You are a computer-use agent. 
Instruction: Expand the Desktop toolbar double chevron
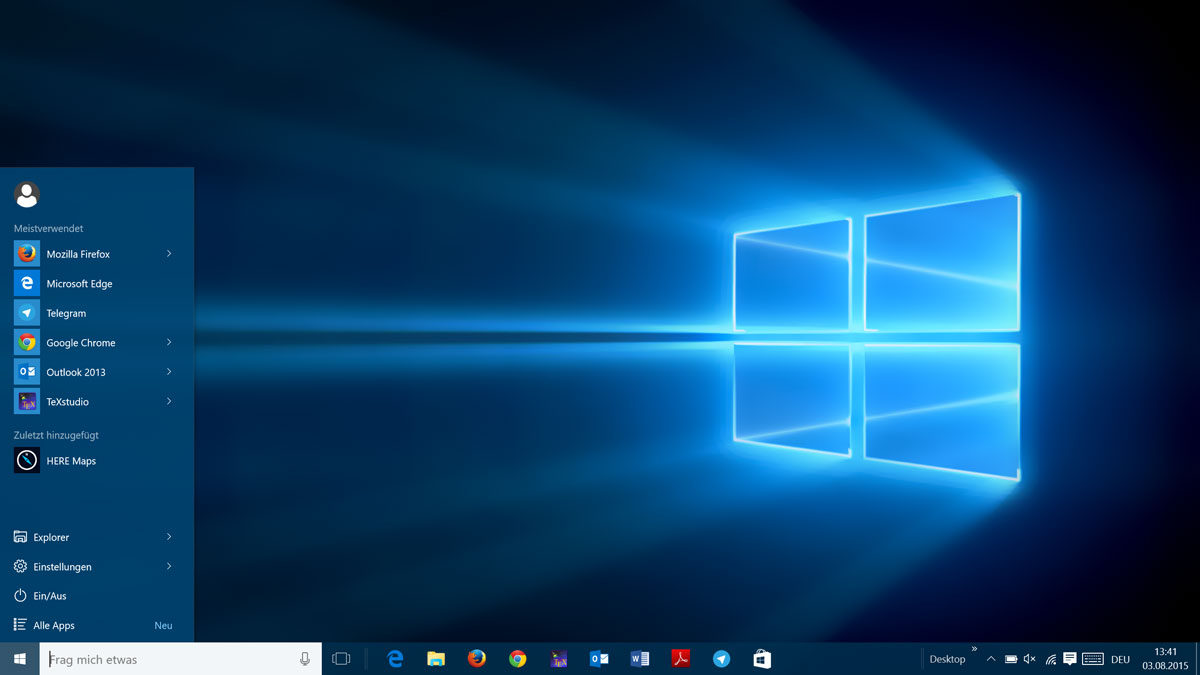tap(974, 649)
